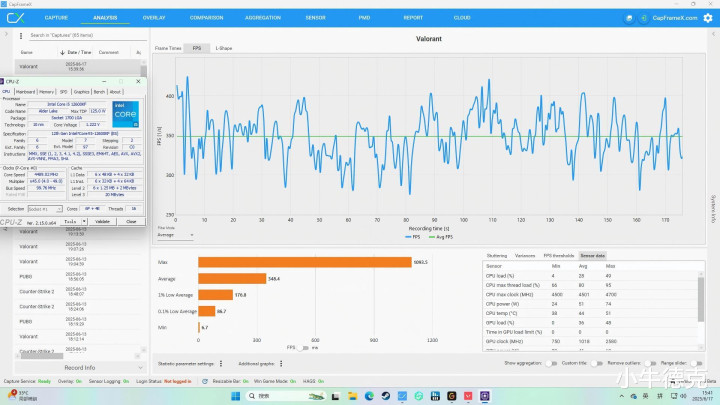Open the CapFrameX.com link
Image resolution: width=720 pixels, height=405 pixels.
click(678, 17)
